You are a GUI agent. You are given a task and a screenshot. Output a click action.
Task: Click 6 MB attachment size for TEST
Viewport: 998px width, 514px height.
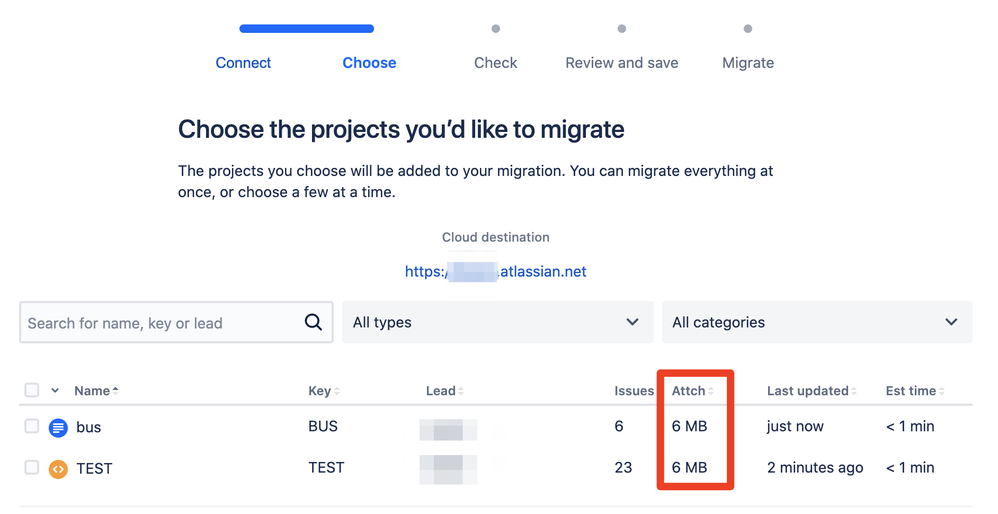(689, 468)
